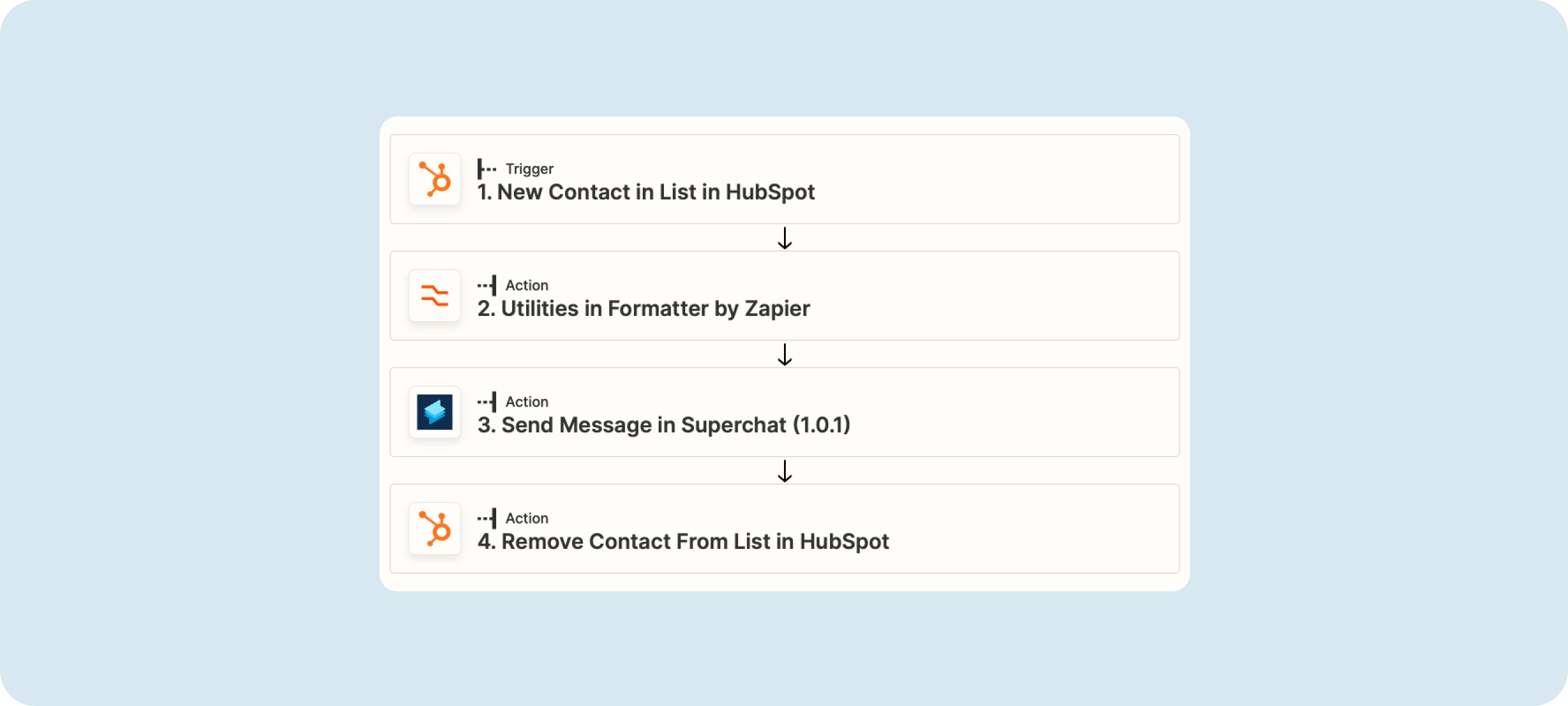Image resolution: width=1568 pixels, height=706 pixels.
Task: Click the arrow between steps 1 and 2
Action: pyautogui.click(x=785, y=238)
